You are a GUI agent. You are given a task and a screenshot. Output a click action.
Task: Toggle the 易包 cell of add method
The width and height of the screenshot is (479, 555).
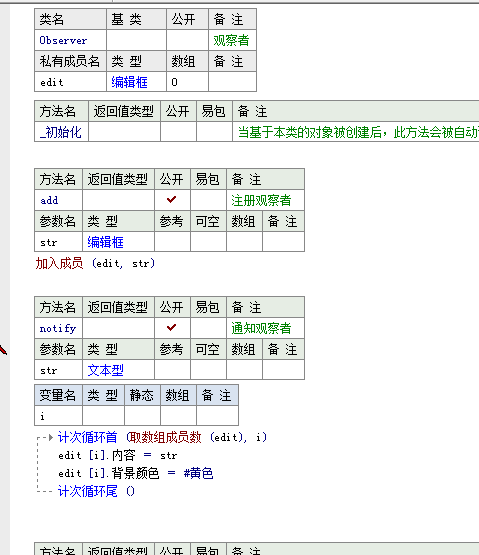(x=208, y=200)
